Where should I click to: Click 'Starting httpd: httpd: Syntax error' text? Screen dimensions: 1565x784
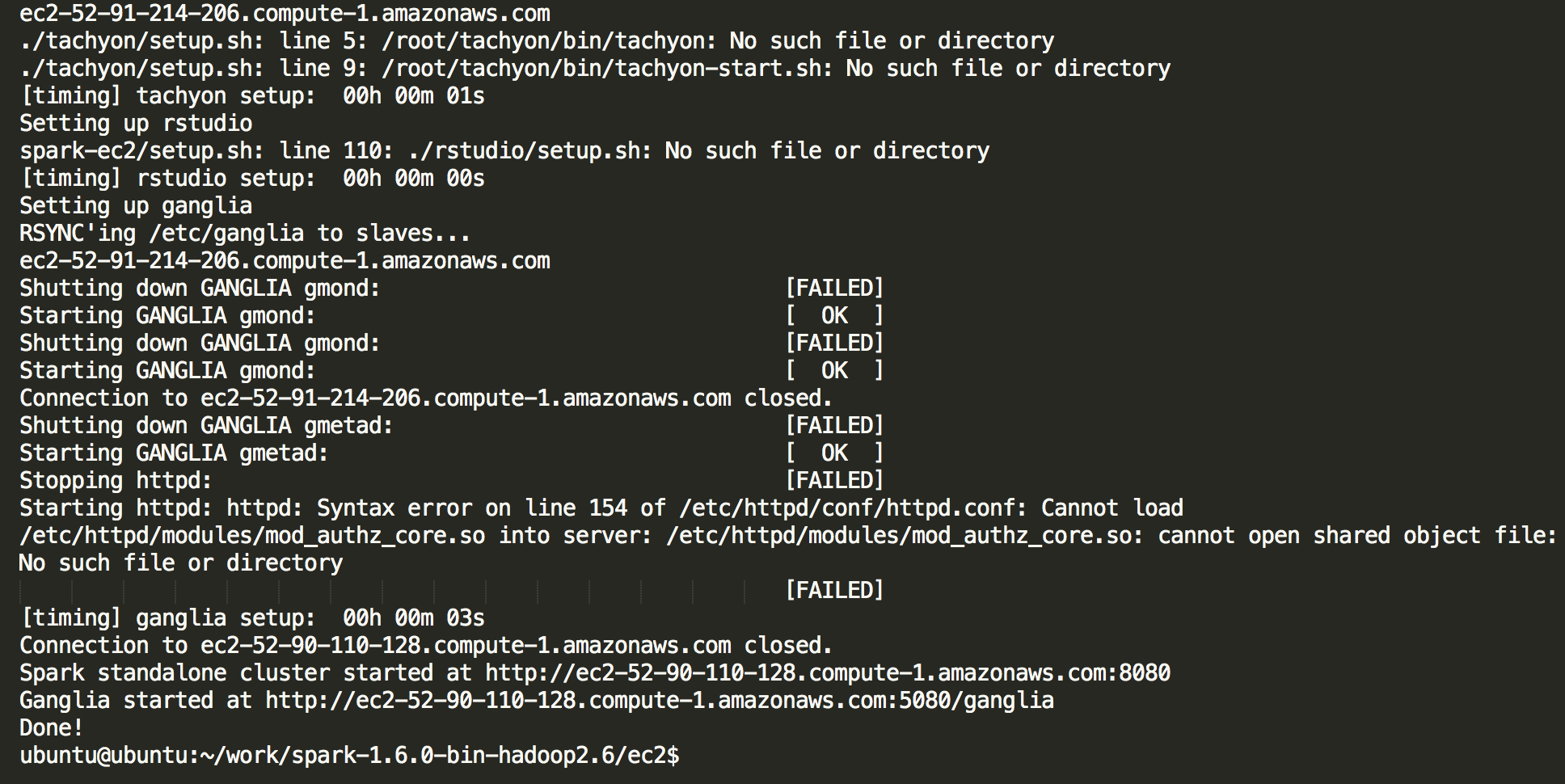click(246, 508)
